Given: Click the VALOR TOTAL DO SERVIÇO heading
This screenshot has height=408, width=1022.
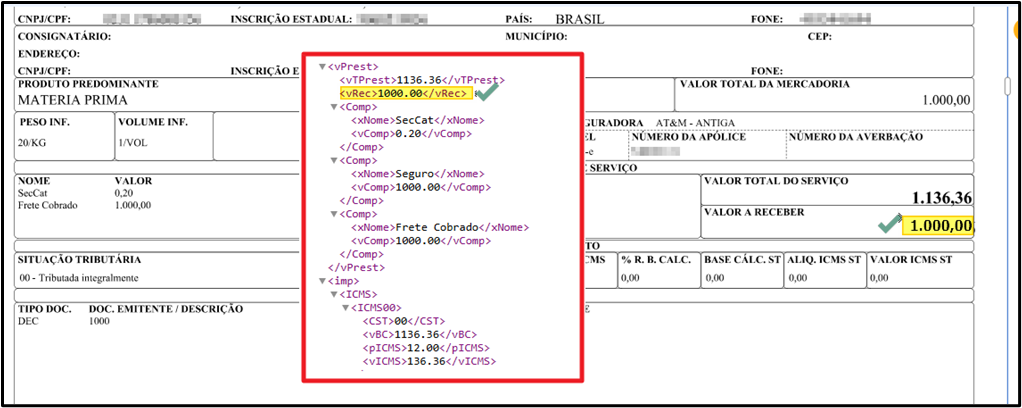Looking at the screenshot, I should tap(777, 181).
